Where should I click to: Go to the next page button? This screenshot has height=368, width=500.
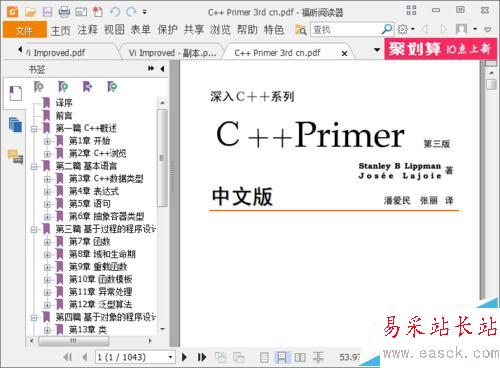(x=184, y=357)
